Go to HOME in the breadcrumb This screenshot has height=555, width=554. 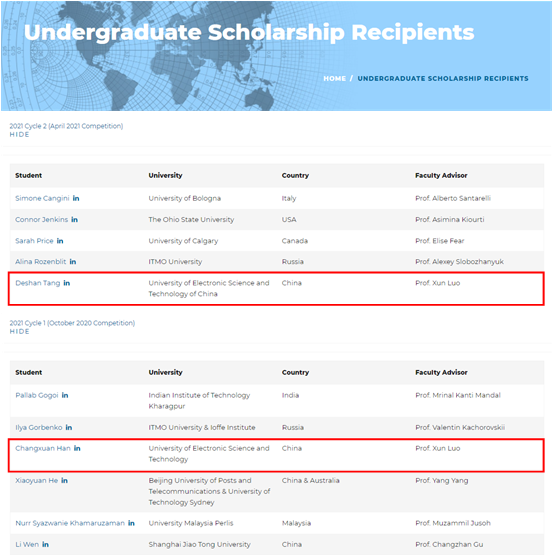coord(335,79)
